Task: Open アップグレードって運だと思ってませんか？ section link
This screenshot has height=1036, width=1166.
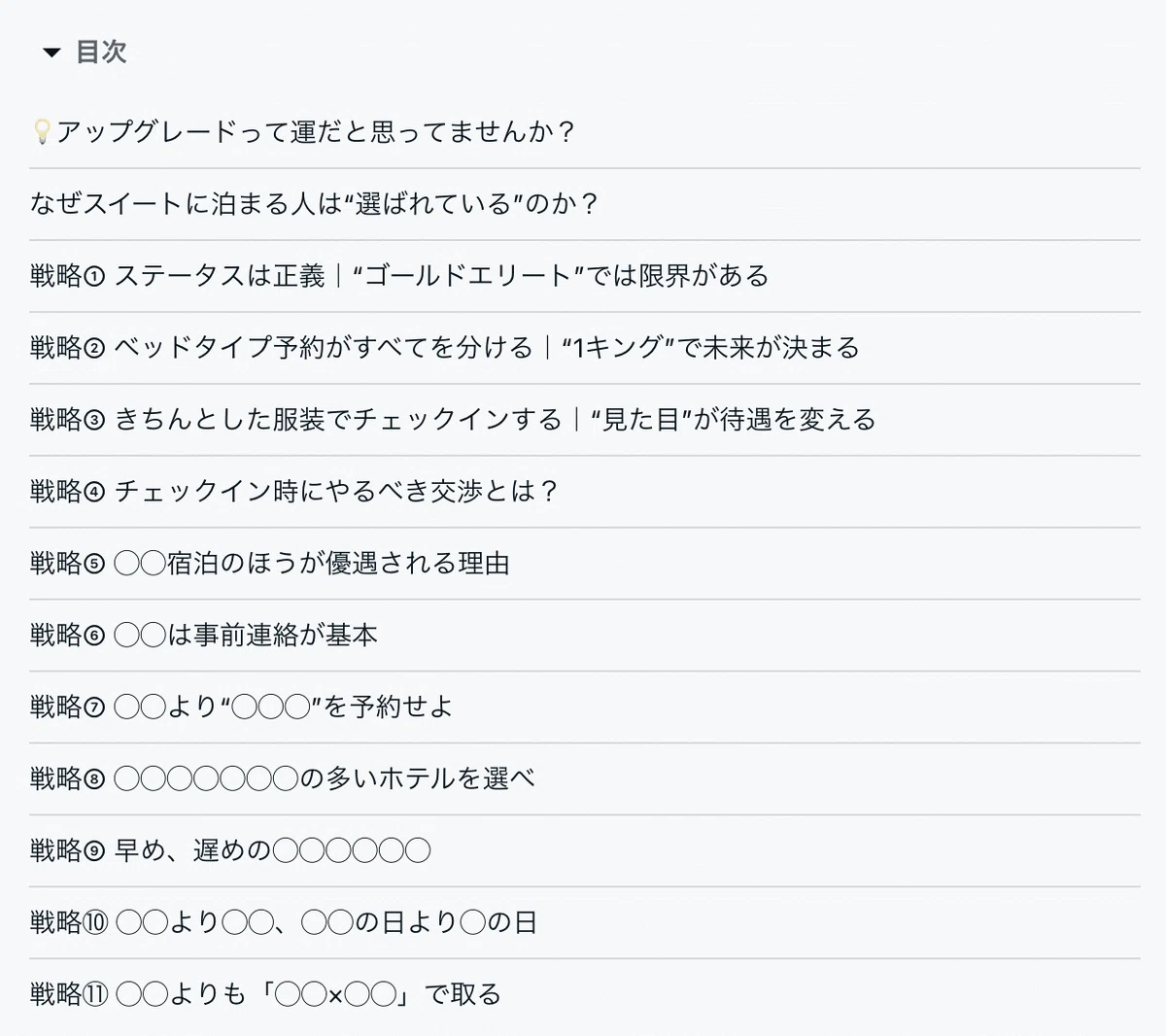Action: click(x=317, y=132)
